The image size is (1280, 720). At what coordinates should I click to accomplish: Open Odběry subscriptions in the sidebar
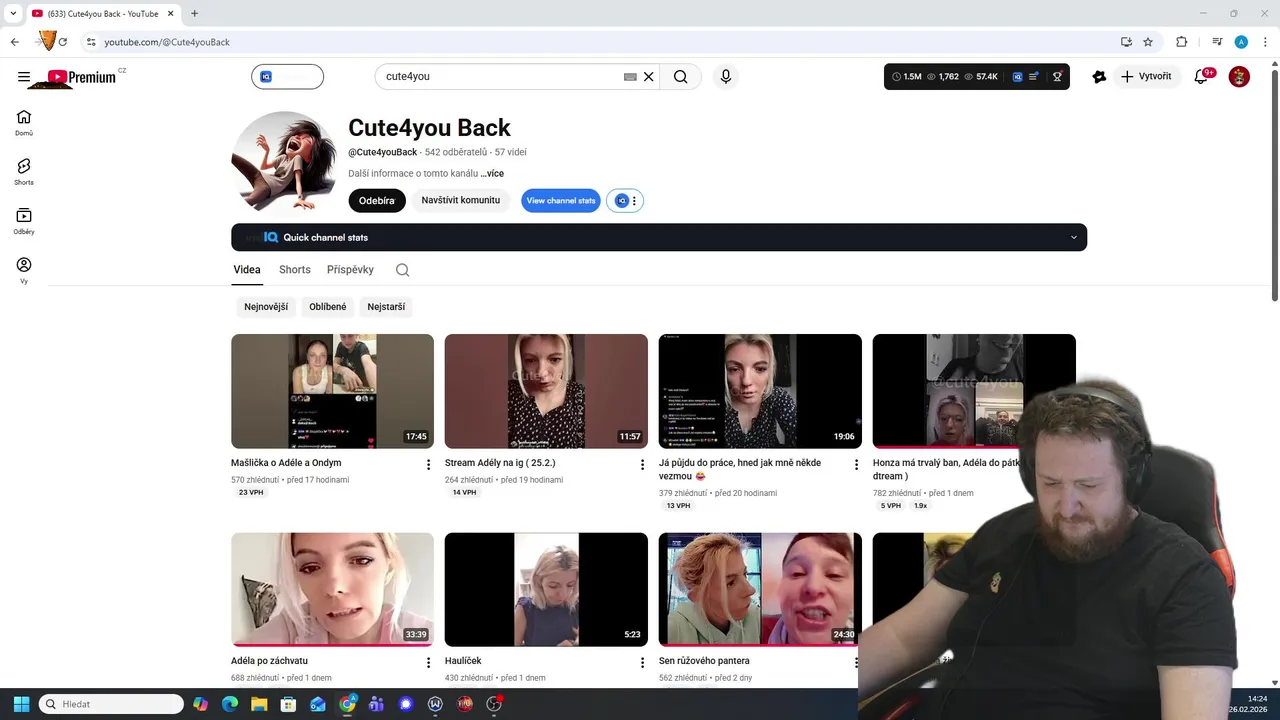point(24,221)
